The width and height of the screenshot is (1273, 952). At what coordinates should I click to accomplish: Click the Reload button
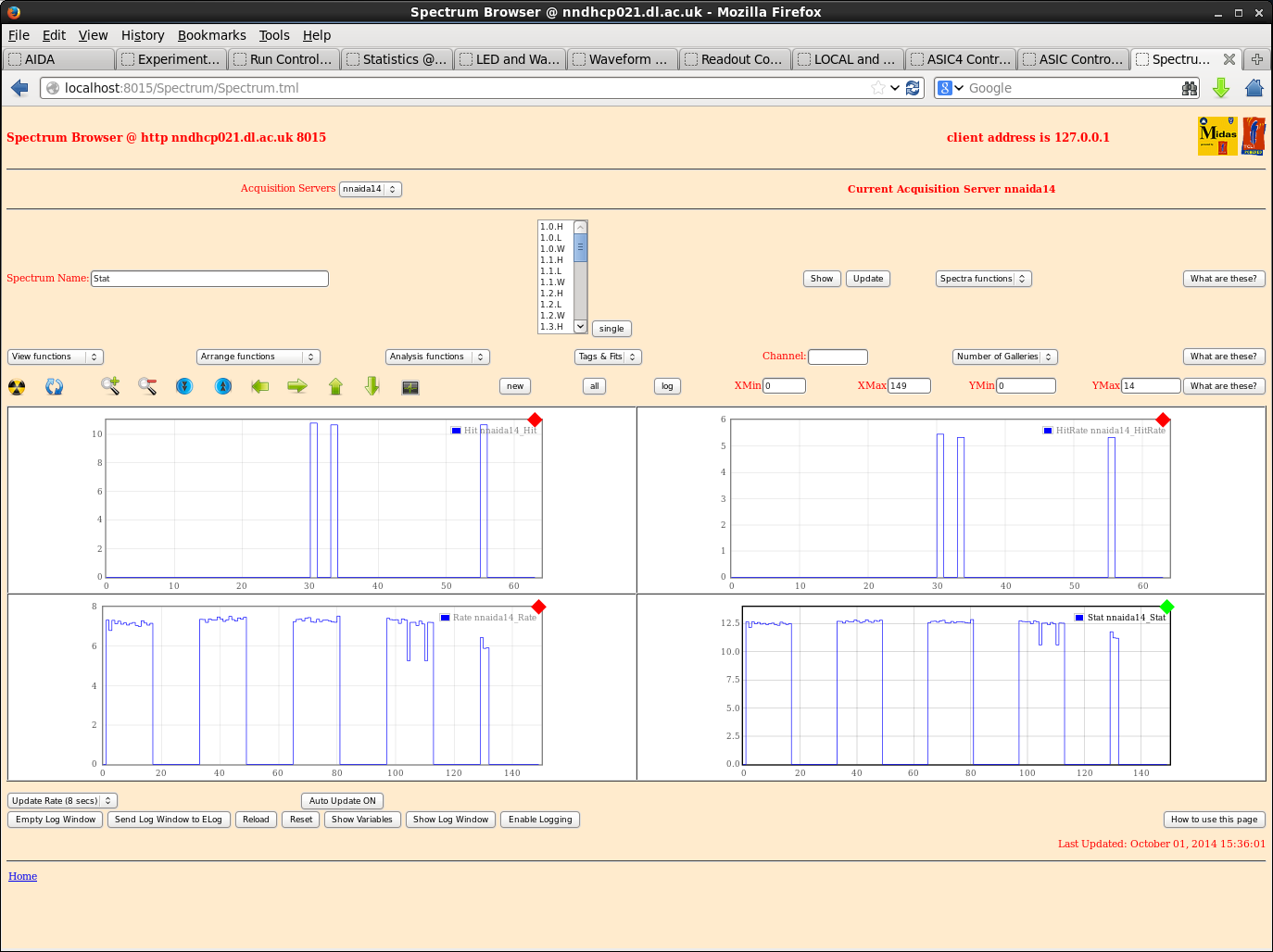pyautogui.click(x=256, y=820)
